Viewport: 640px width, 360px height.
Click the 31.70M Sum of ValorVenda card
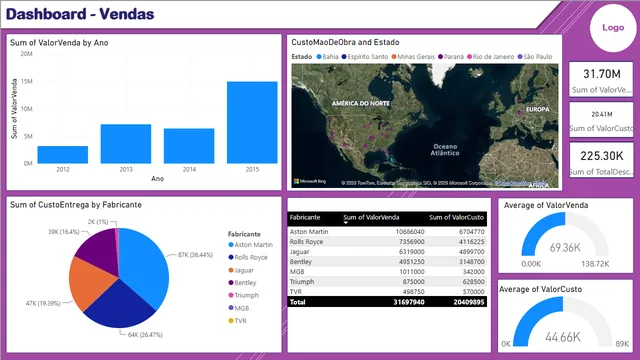pos(601,80)
